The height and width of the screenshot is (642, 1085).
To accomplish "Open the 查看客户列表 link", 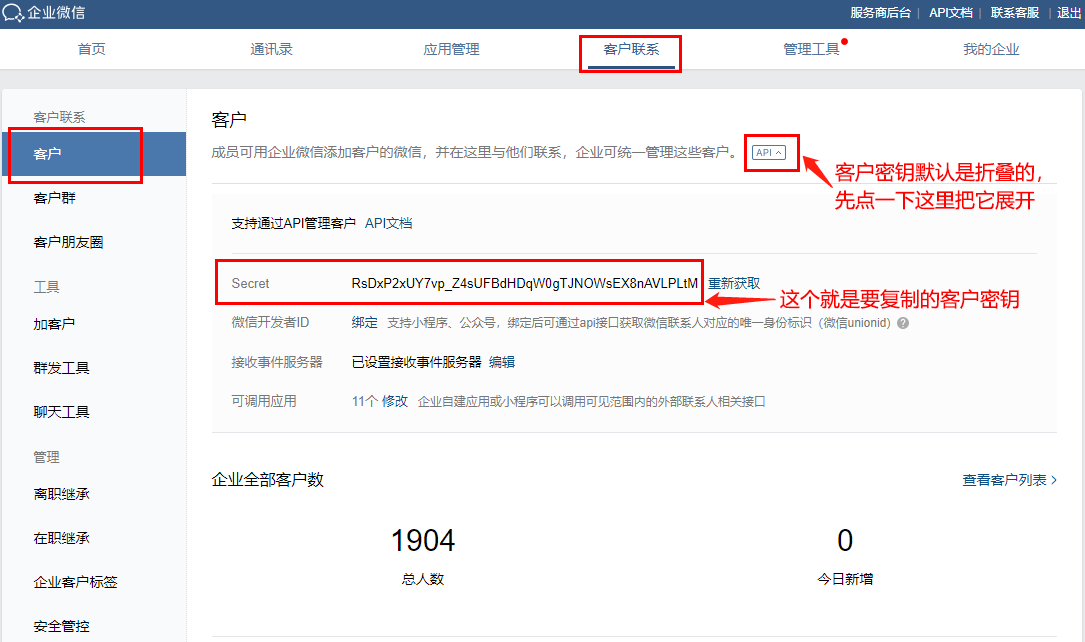I will tap(1010, 480).
